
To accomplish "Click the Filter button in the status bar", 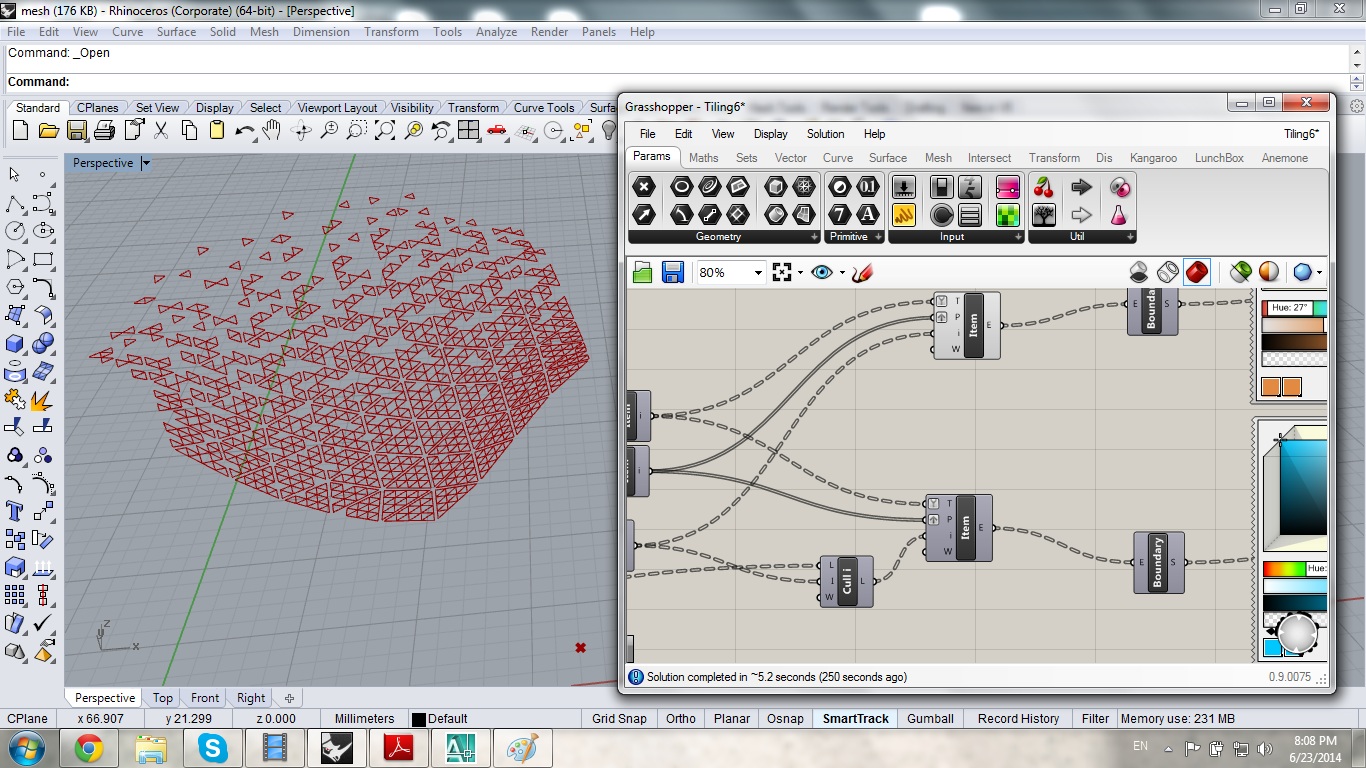I will (x=1095, y=718).
